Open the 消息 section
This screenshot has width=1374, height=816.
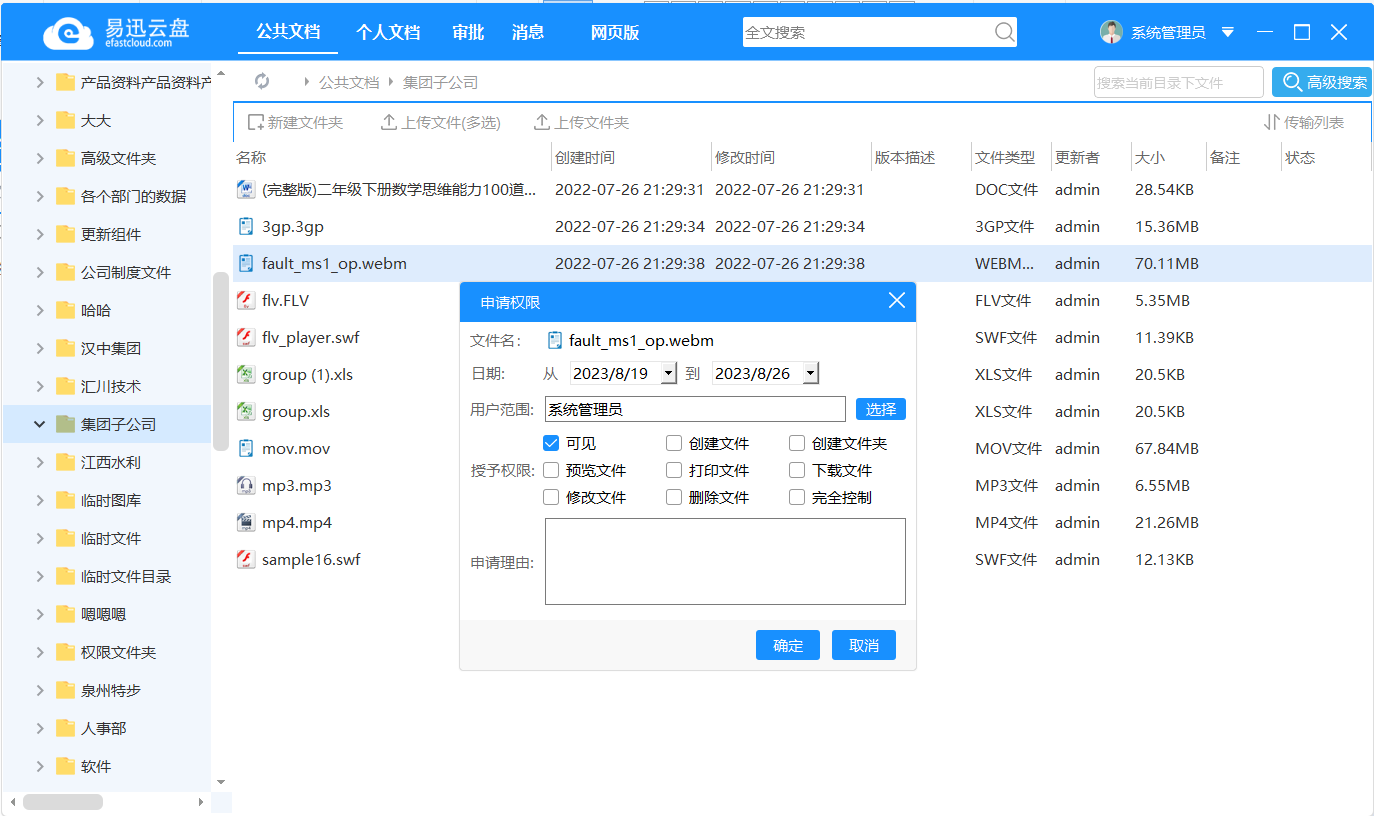[x=527, y=32]
